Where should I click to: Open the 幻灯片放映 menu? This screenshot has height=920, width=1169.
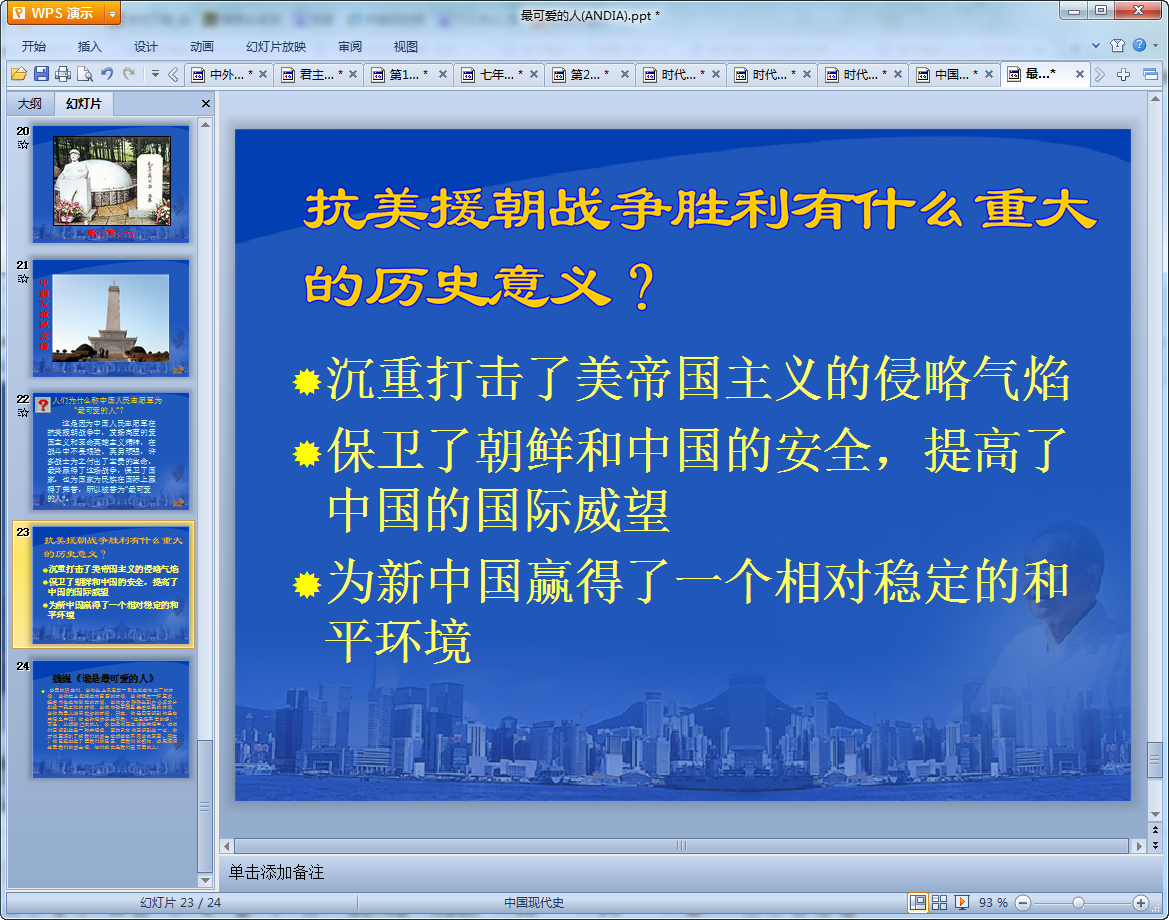click(276, 46)
